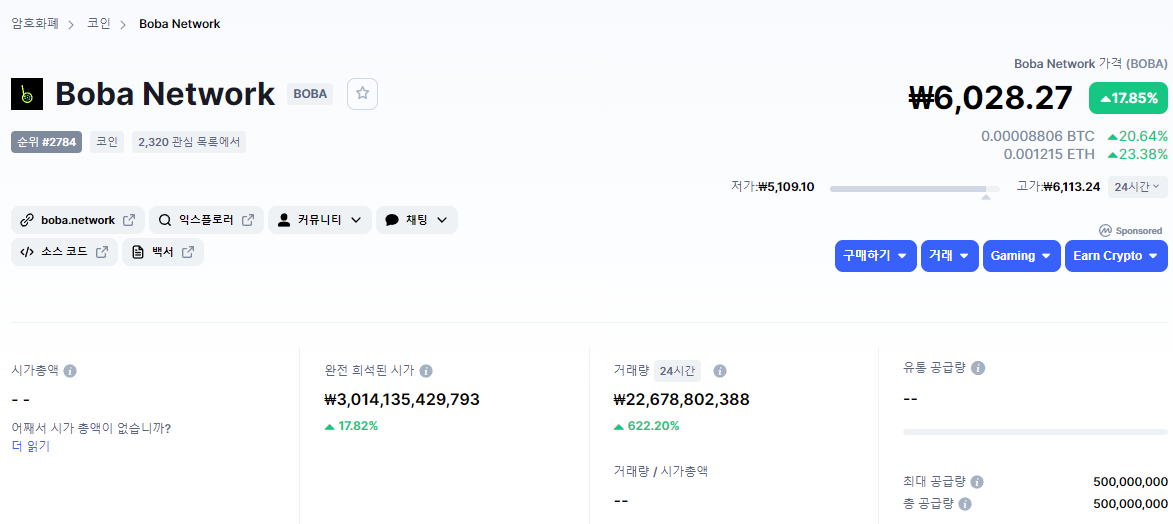Show info for 시가총액
The height and width of the screenshot is (524, 1173).
pyautogui.click(x=70, y=371)
